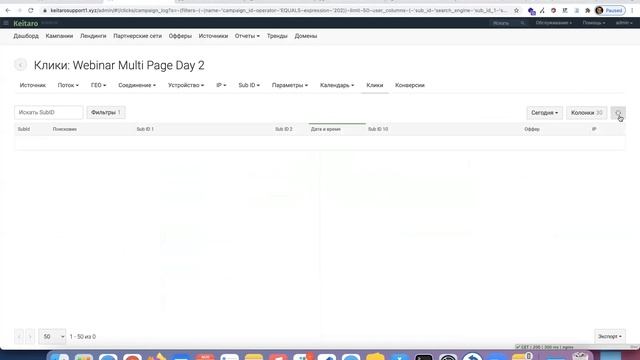Bookmark the page with the star icon
Viewport: 640px width, 360px height.
pyautogui.click(x=516, y=10)
